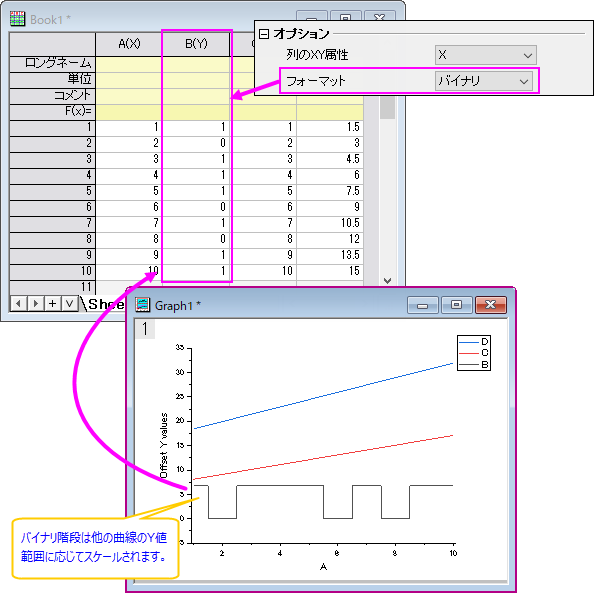This screenshot has height=593, width=594.
Task: Click the Offset Y values axis title
Action: 164,445
